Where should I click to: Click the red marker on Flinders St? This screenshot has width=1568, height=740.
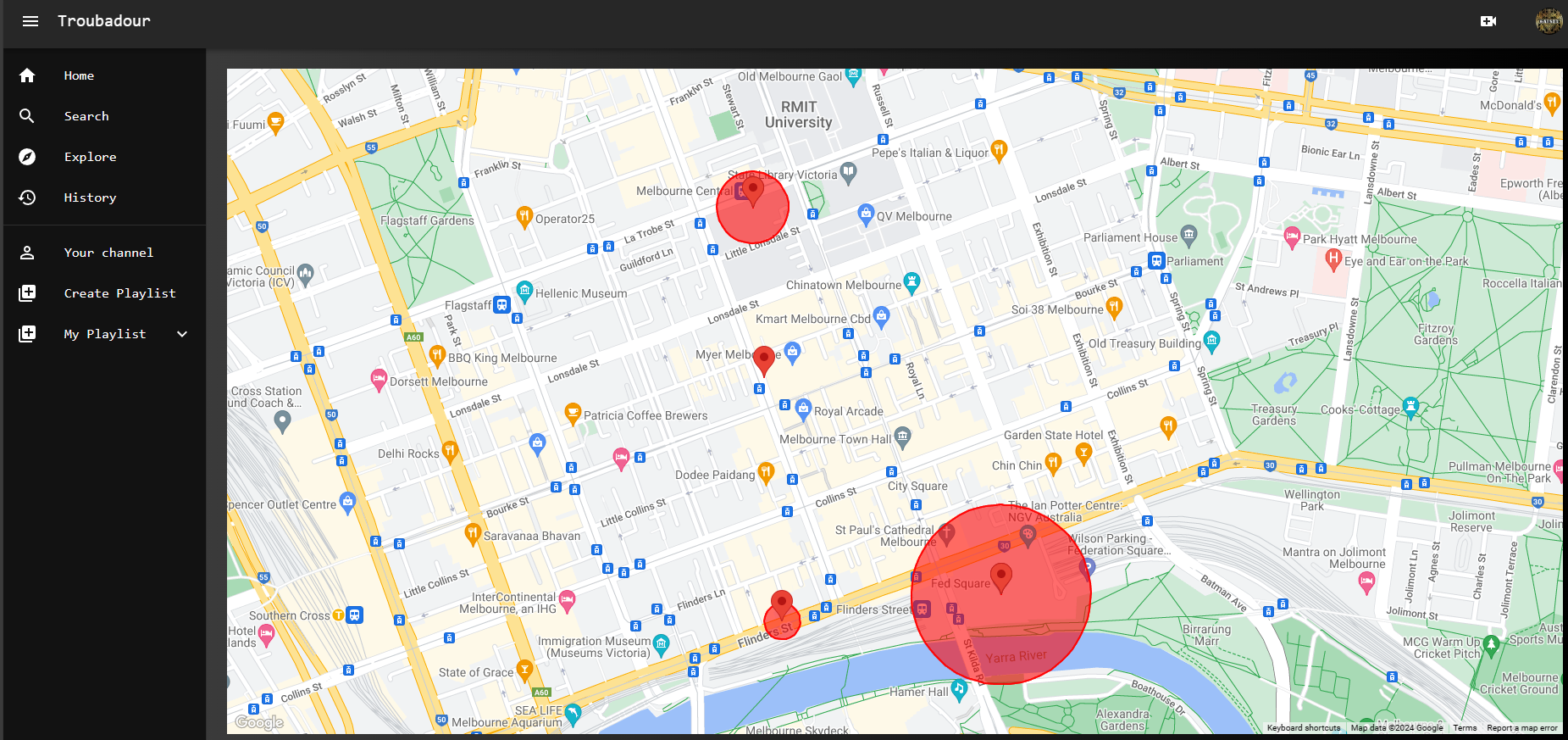(782, 606)
